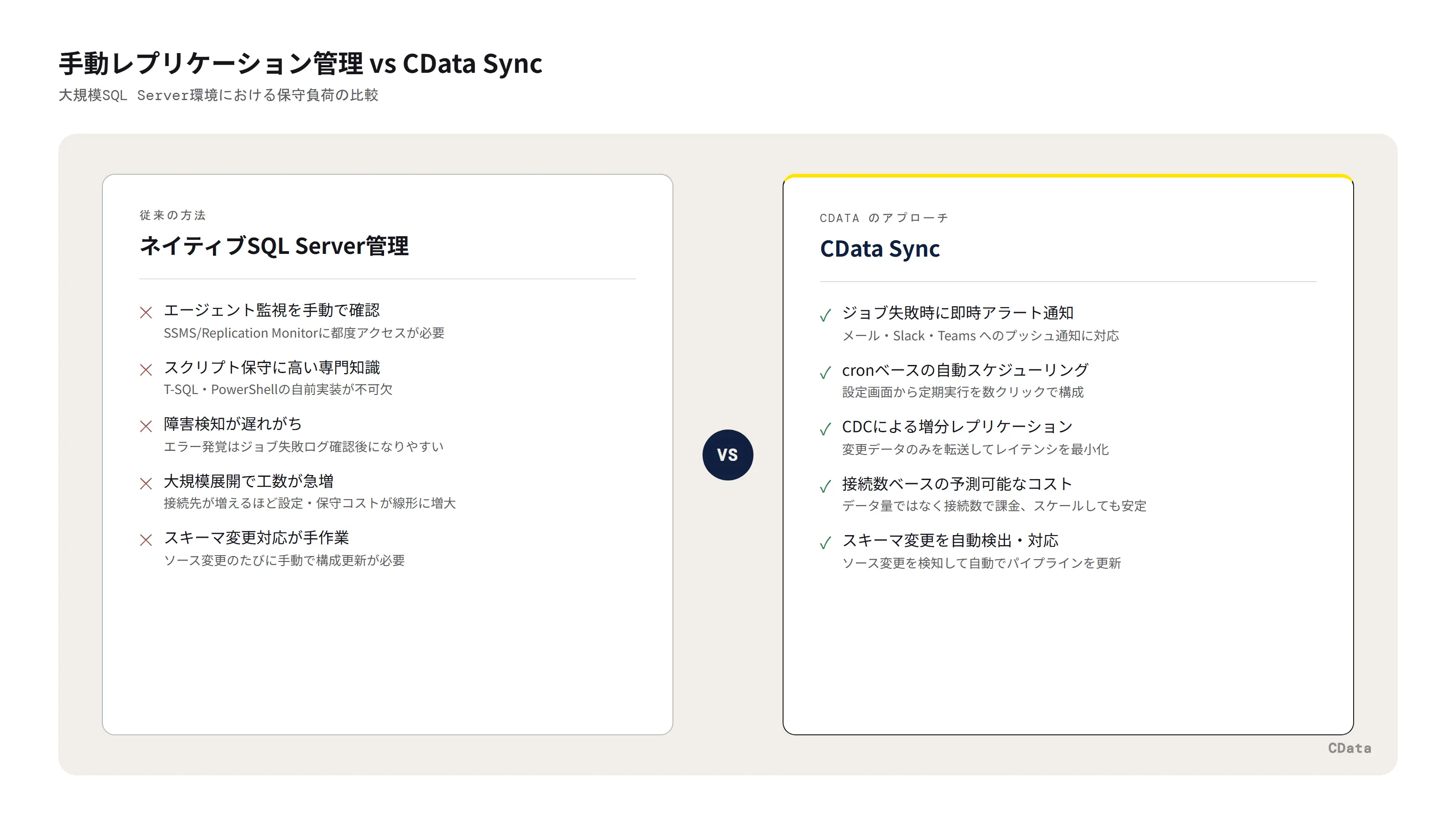The image size is (1456, 819).
Task: Click the dark VS circle badge
Action: click(x=728, y=455)
